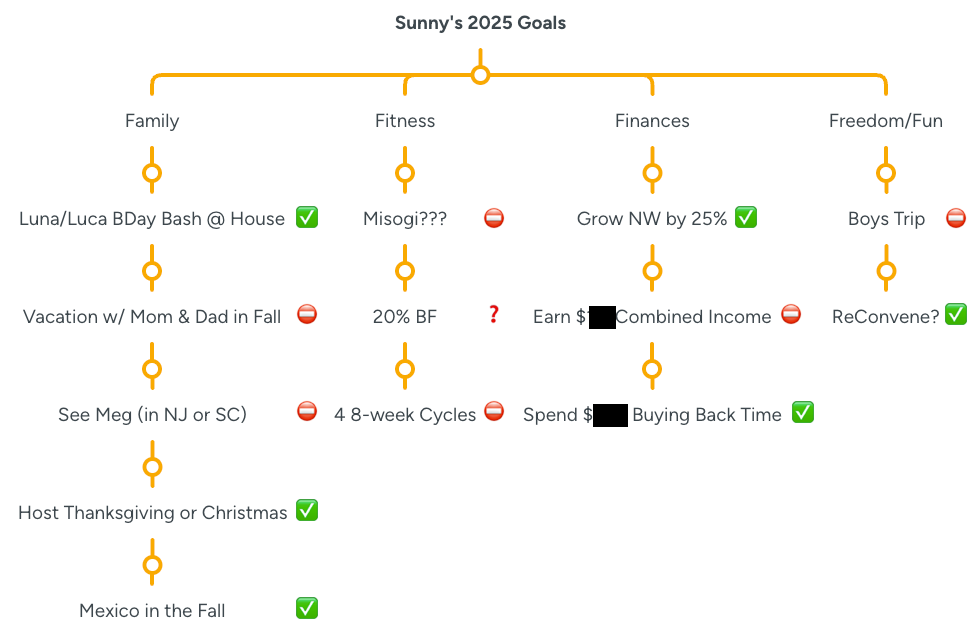Image resolution: width=980 pixels, height=638 pixels.
Task: Collapse the Family branch node circle
Action: [152, 173]
